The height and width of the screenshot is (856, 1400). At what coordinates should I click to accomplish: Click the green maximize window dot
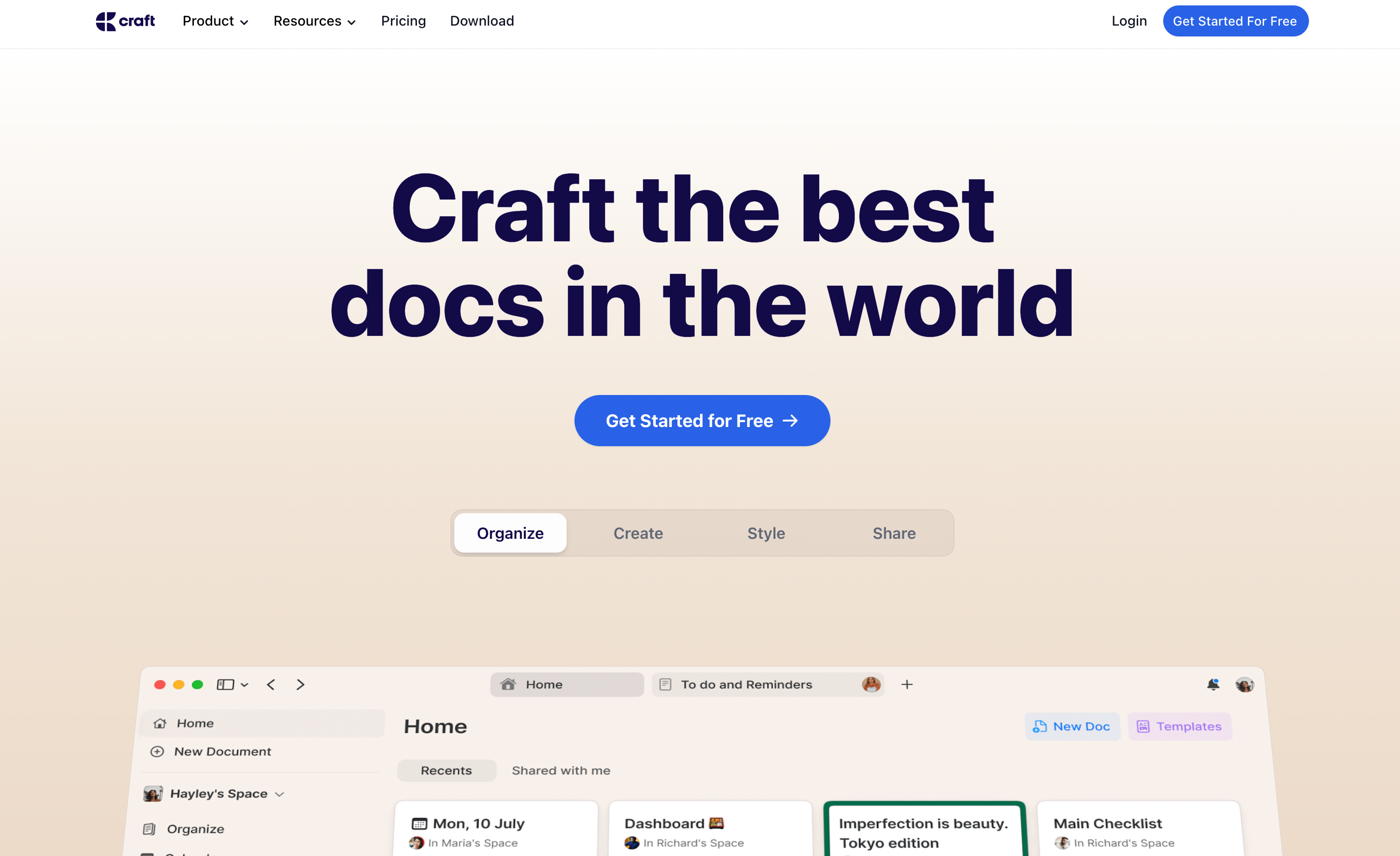tap(197, 684)
